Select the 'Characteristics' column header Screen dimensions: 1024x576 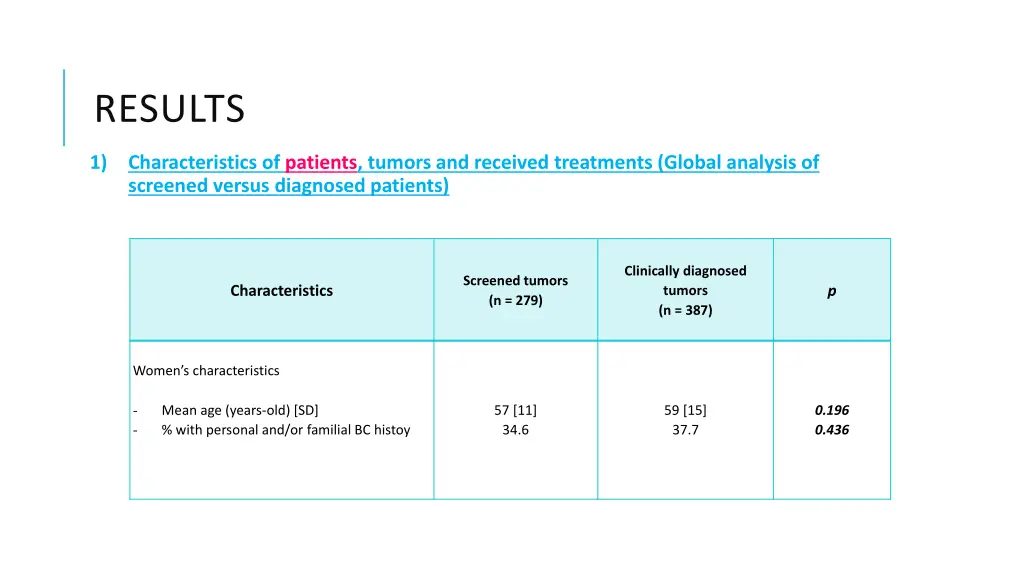(x=281, y=291)
